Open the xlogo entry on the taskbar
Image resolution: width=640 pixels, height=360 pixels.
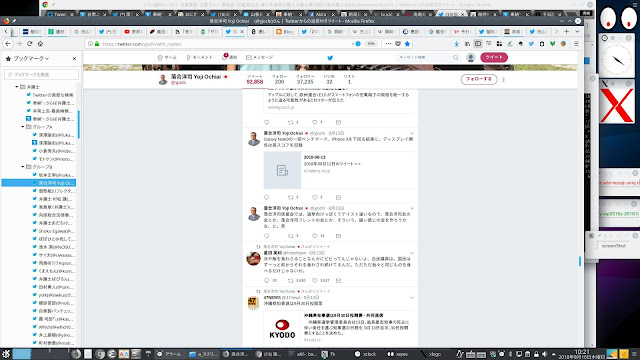[431, 354]
